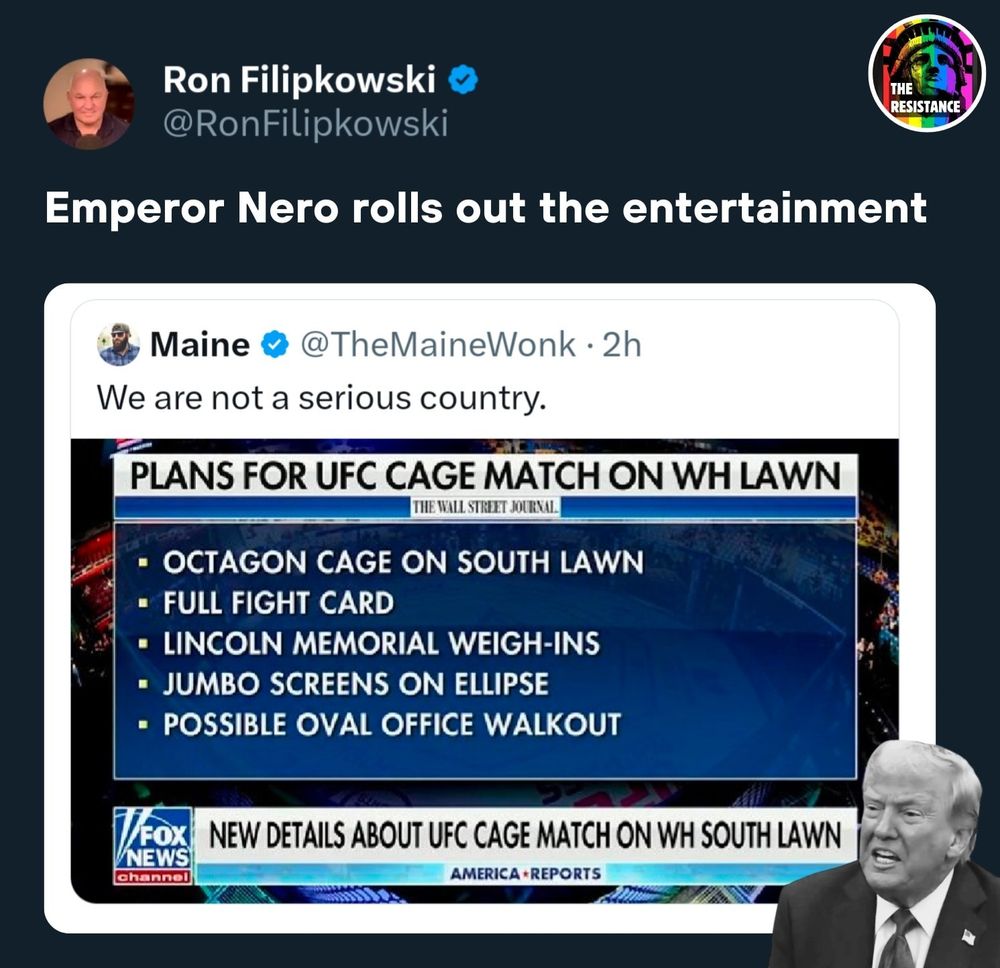Open the @TheMaineWonk handle
1000x968 pixels.
(x=438, y=344)
